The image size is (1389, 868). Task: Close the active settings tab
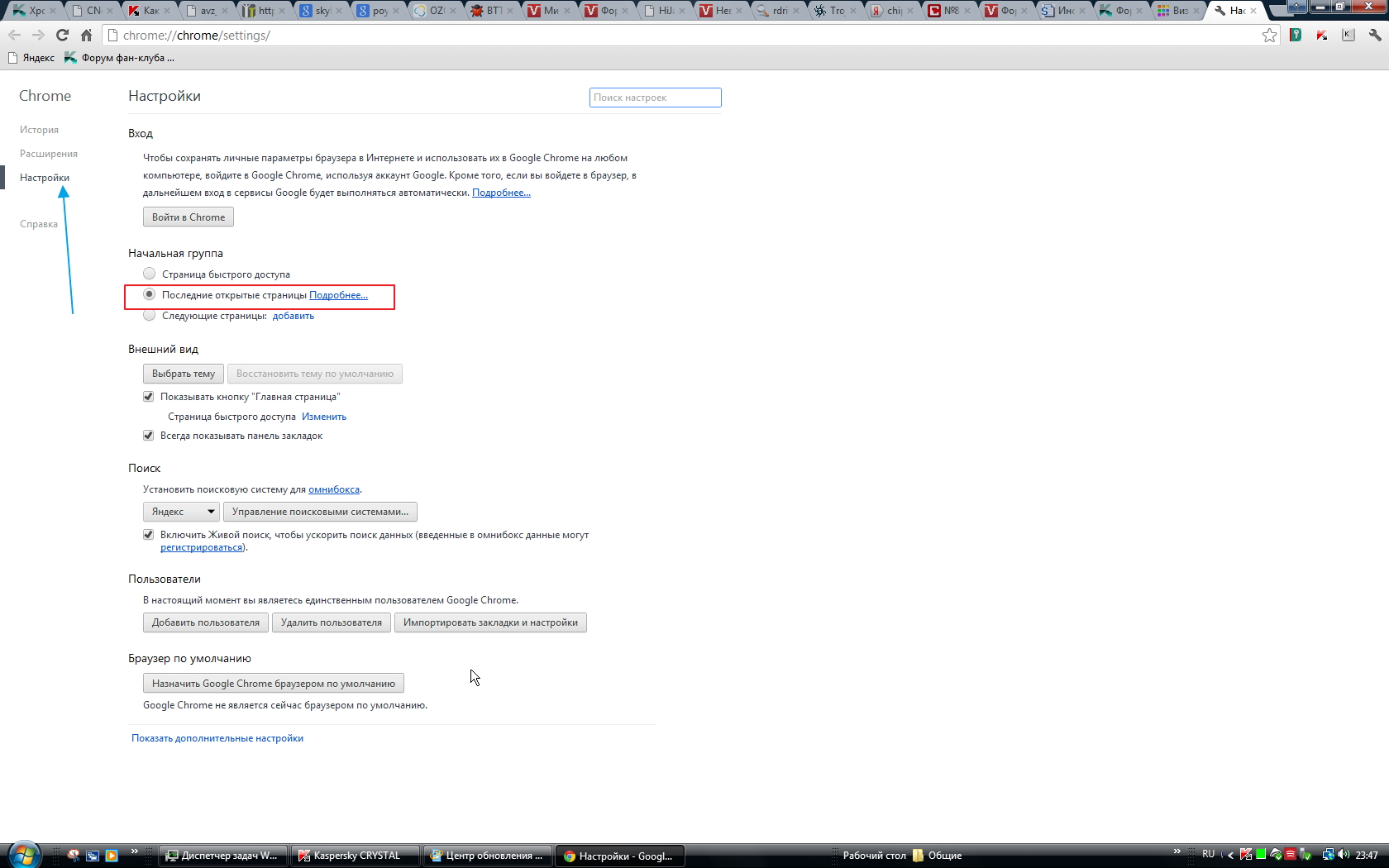pos(1253,11)
